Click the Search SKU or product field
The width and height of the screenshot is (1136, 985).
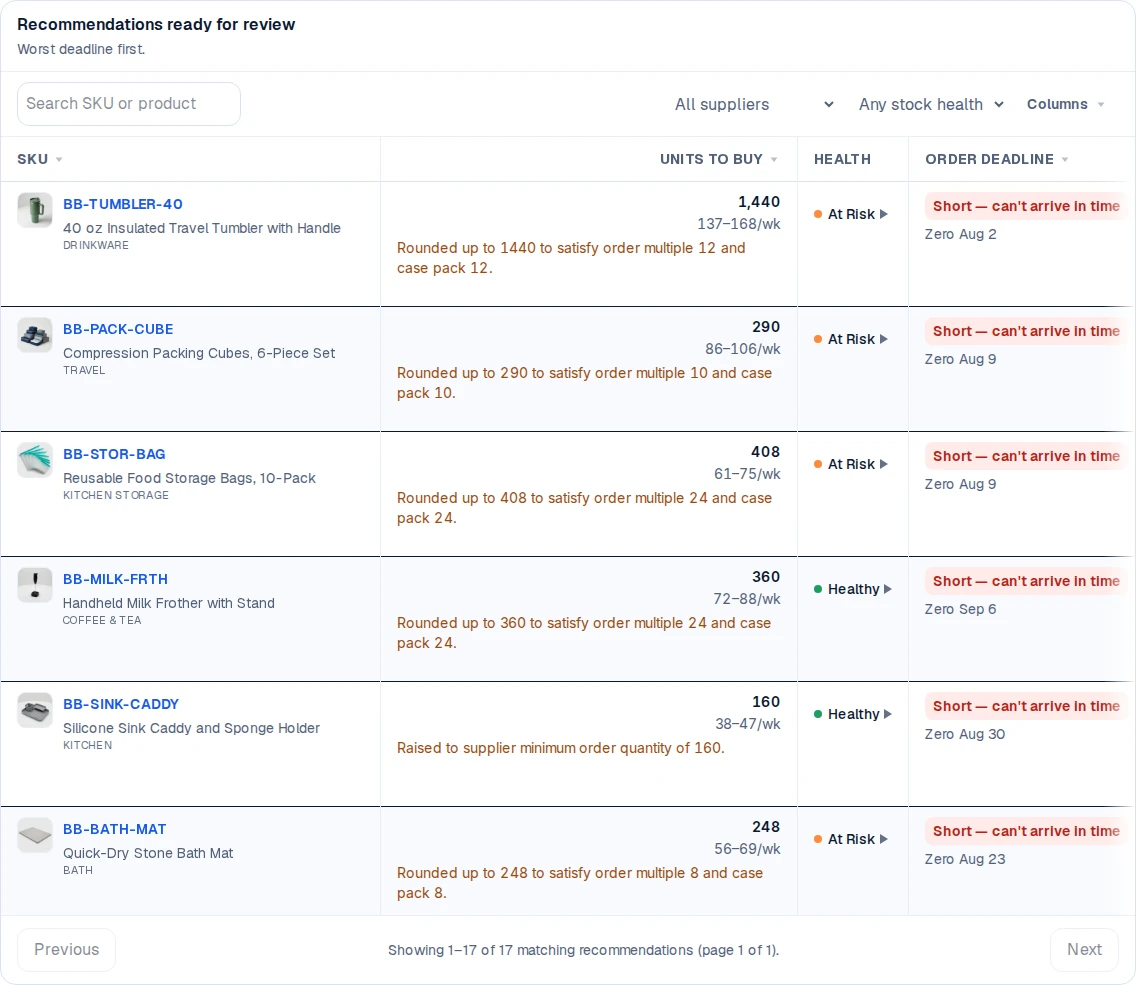[129, 104]
